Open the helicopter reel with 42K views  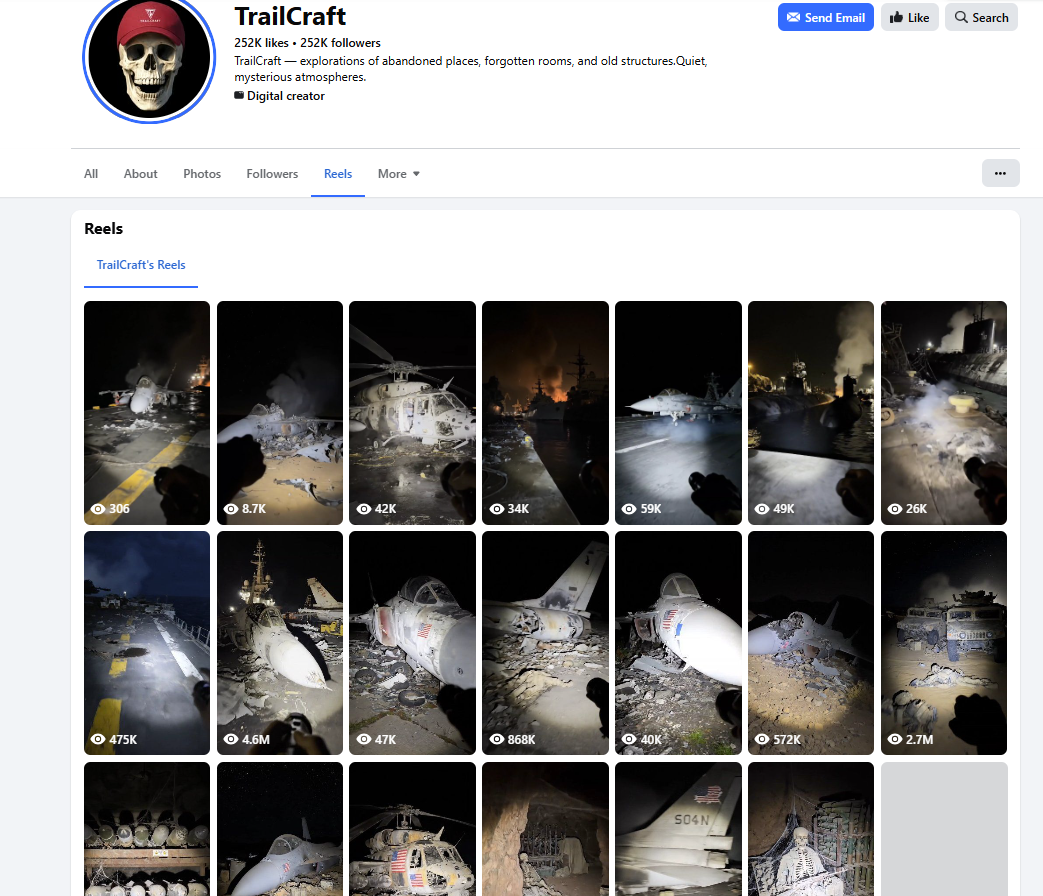(412, 412)
